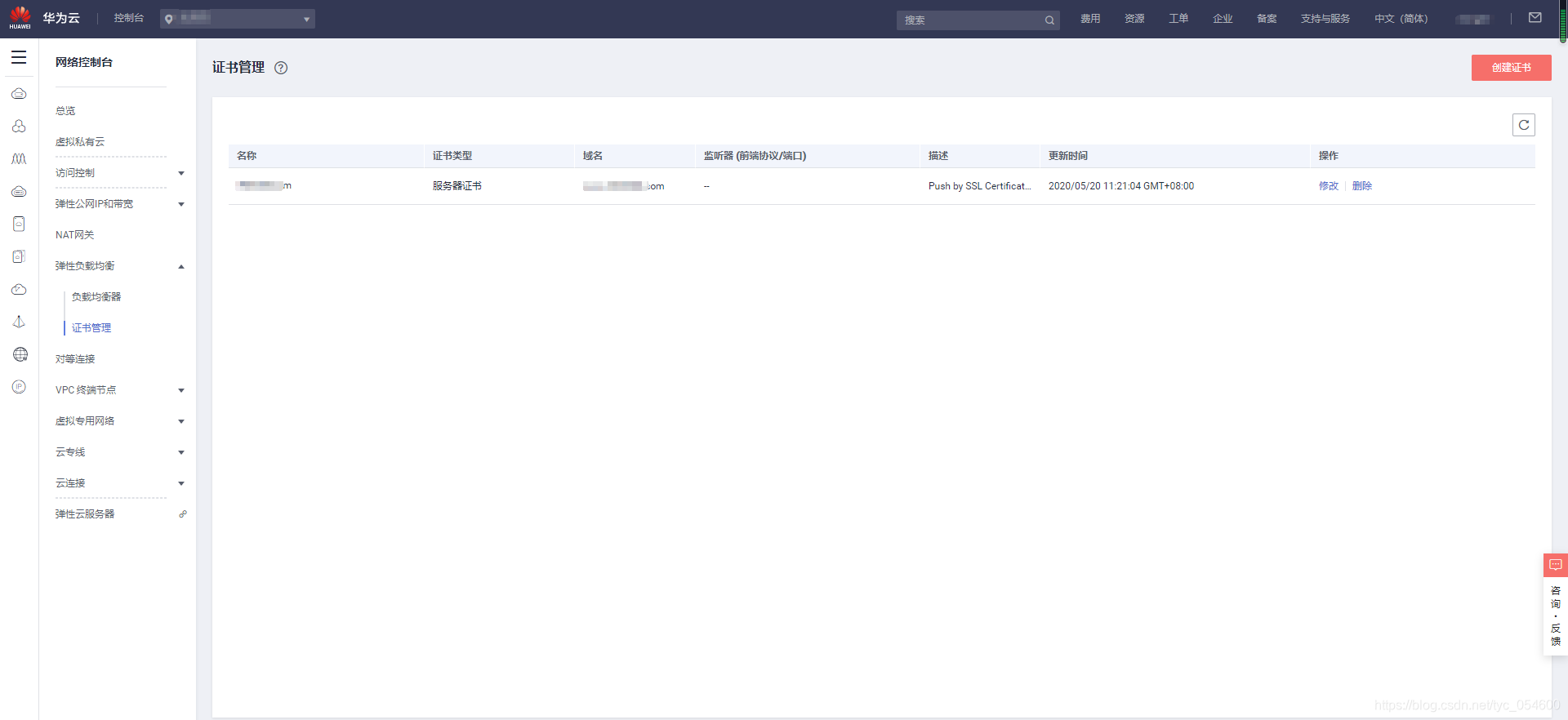Screen dimensions: 1568x720
Task: Expand the 云专线 arrow
Action: (x=181, y=452)
